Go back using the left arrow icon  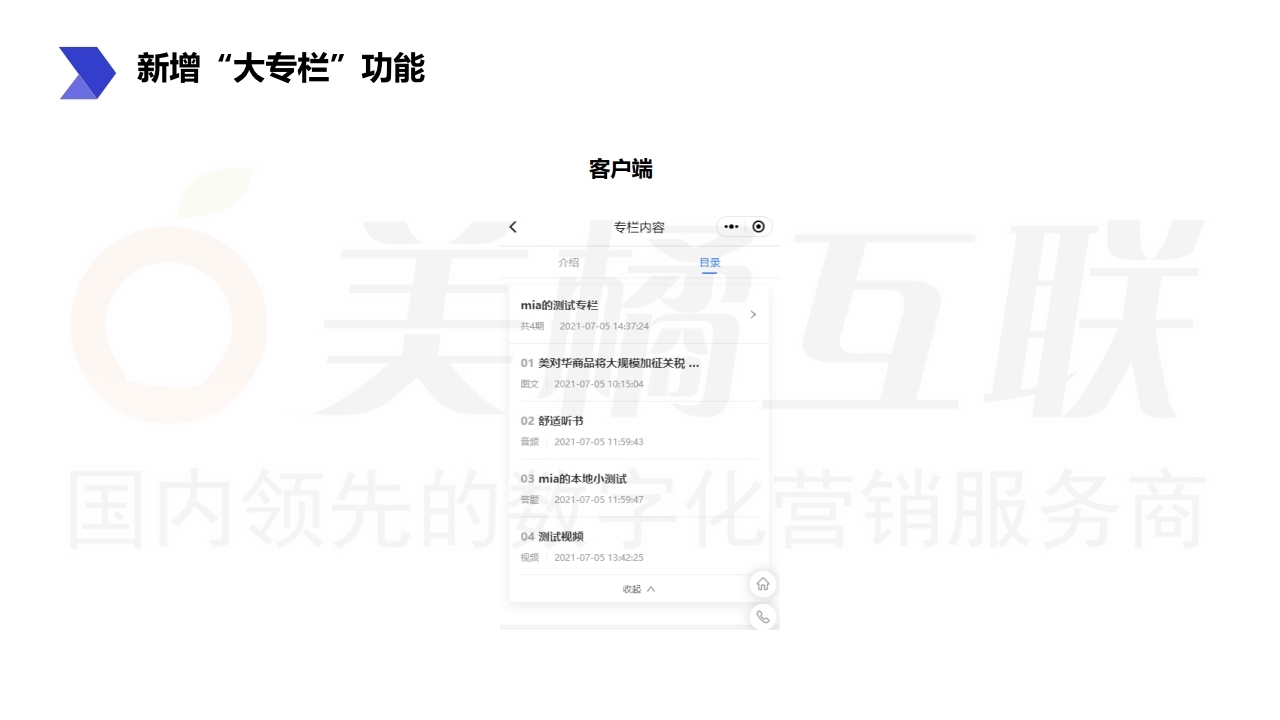point(513,227)
